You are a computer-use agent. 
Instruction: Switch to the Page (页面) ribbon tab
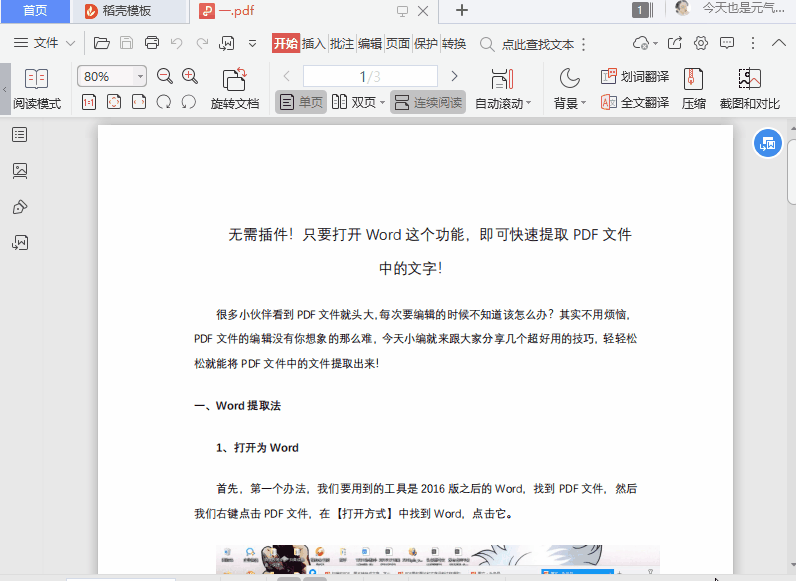coord(397,44)
